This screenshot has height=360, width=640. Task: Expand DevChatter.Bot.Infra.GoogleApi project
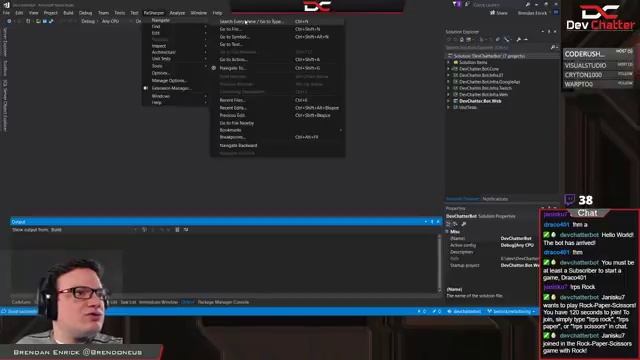[x=449, y=82]
